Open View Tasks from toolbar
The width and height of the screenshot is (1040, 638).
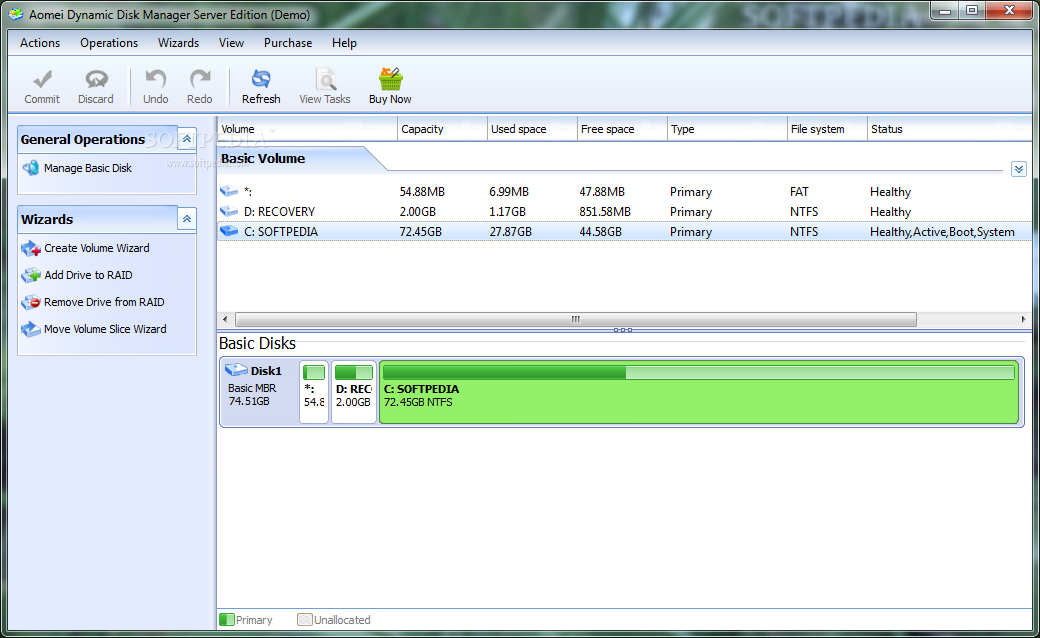[x=324, y=86]
